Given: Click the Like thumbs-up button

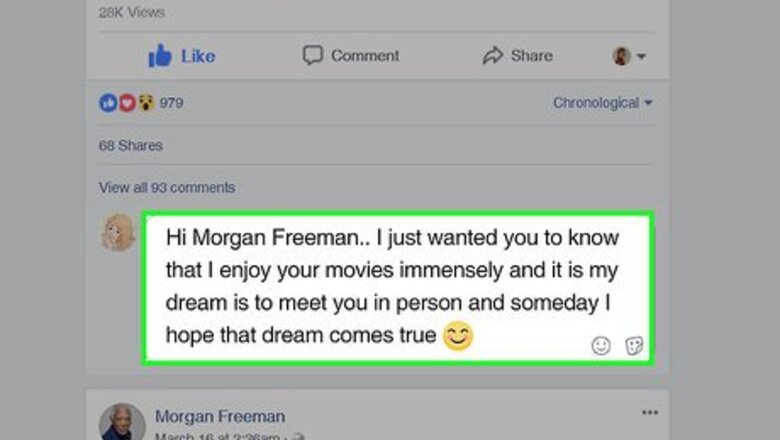Looking at the screenshot, I should [181, 56].
